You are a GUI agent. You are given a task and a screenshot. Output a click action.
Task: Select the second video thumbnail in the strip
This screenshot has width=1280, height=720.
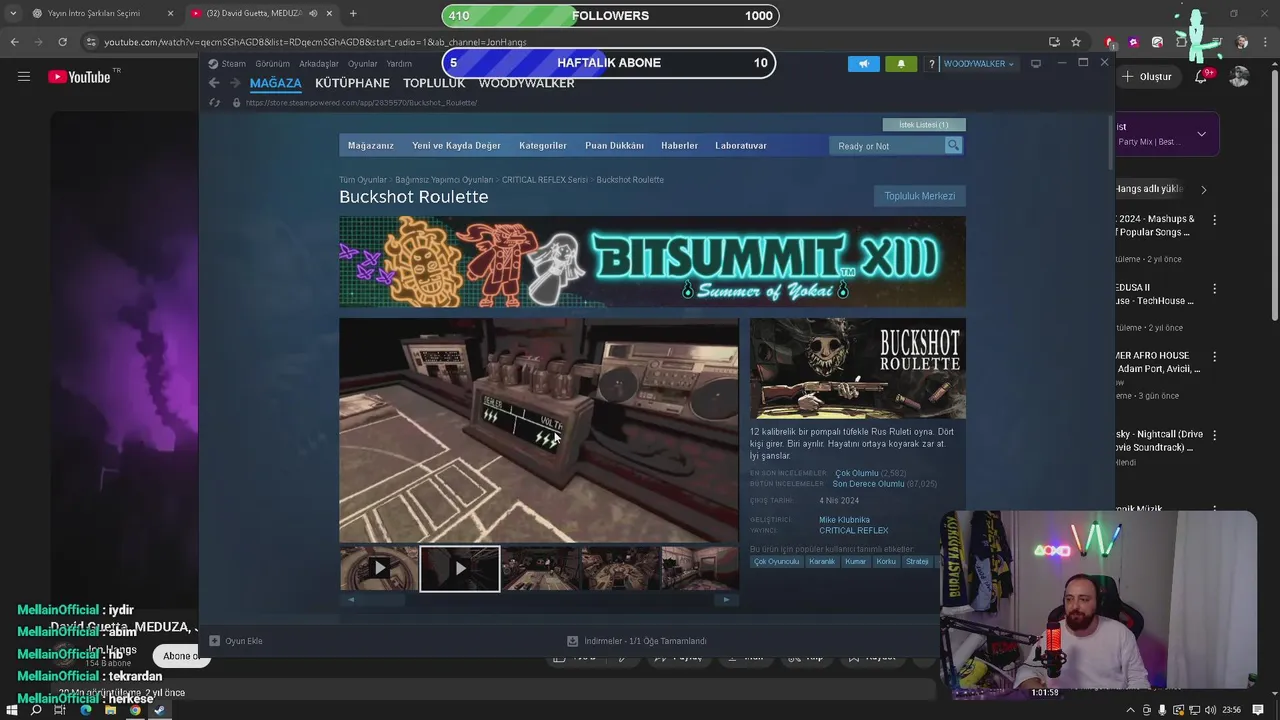tap(460, 568)
